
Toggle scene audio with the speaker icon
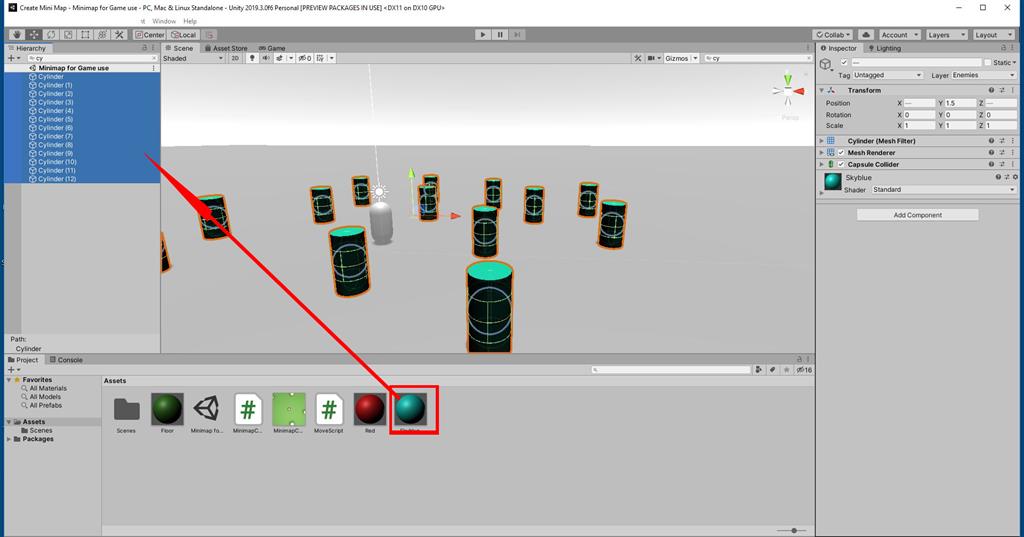[x=266, y=58]
